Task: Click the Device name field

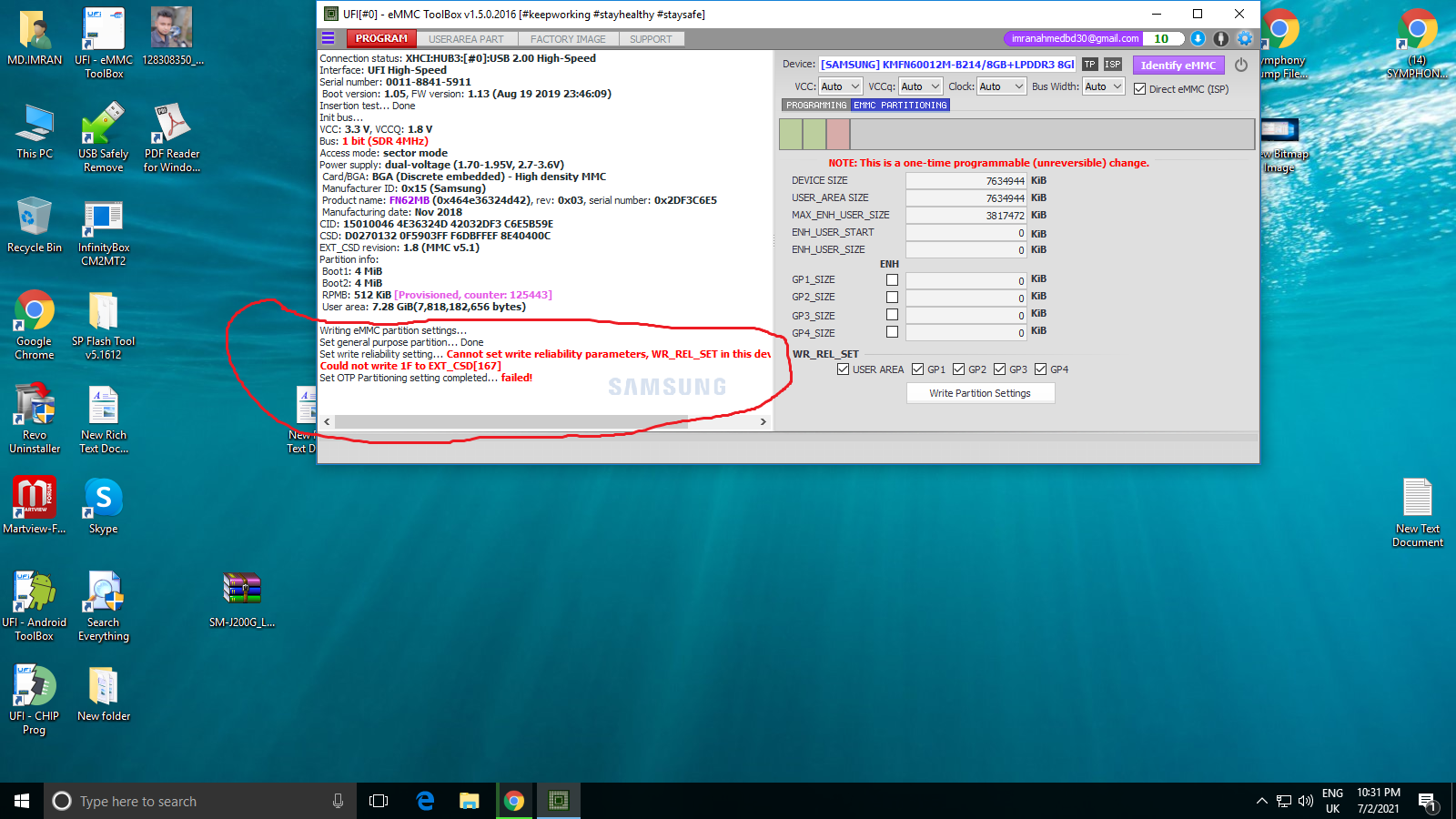Action: pos(947,65)
